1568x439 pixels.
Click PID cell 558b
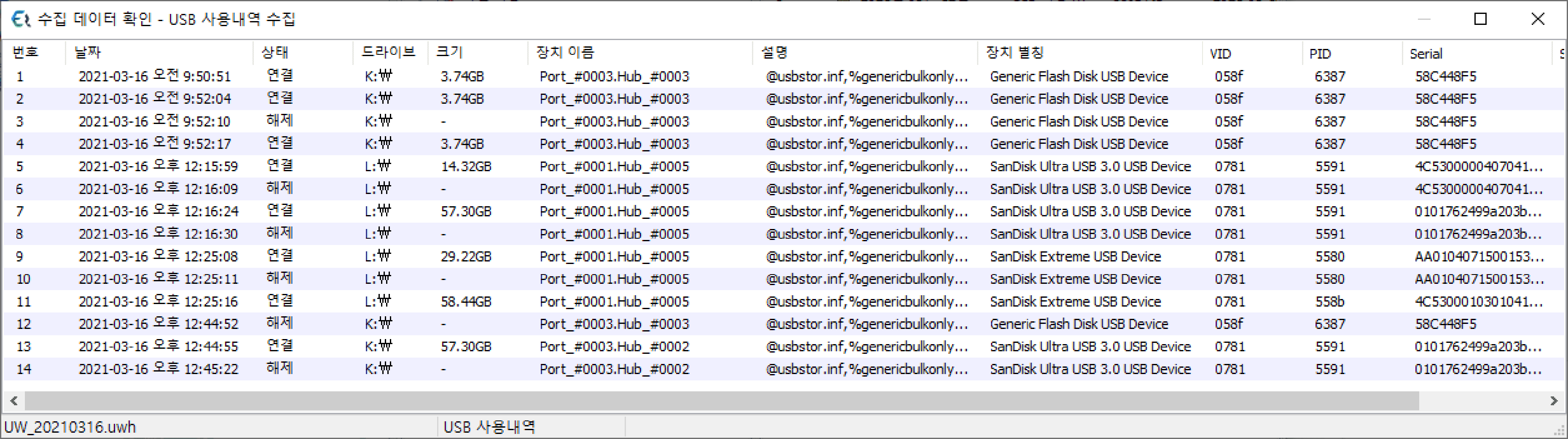[x=1330, y=302]
